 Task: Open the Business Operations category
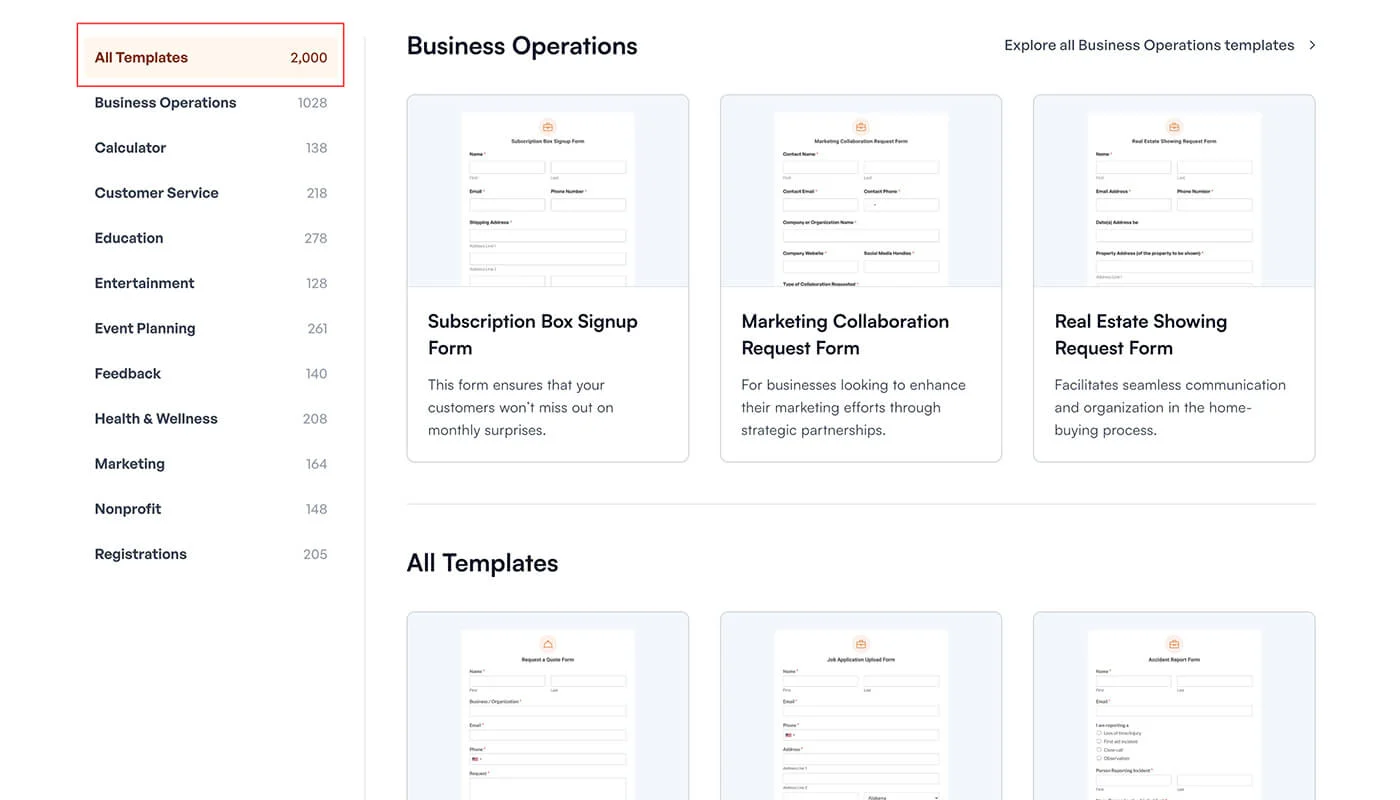click(165, 102)
